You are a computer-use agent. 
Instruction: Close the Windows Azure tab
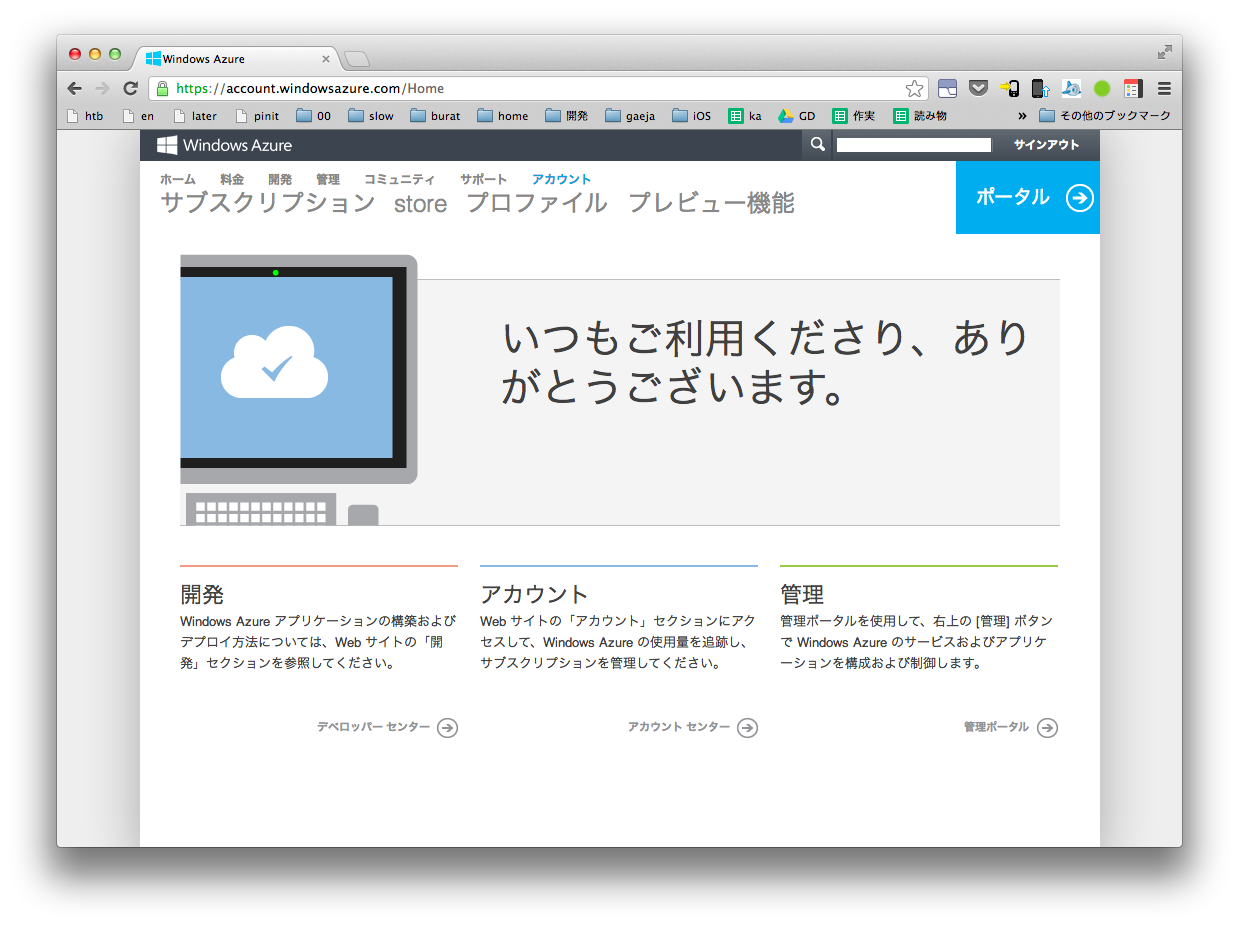326,59
